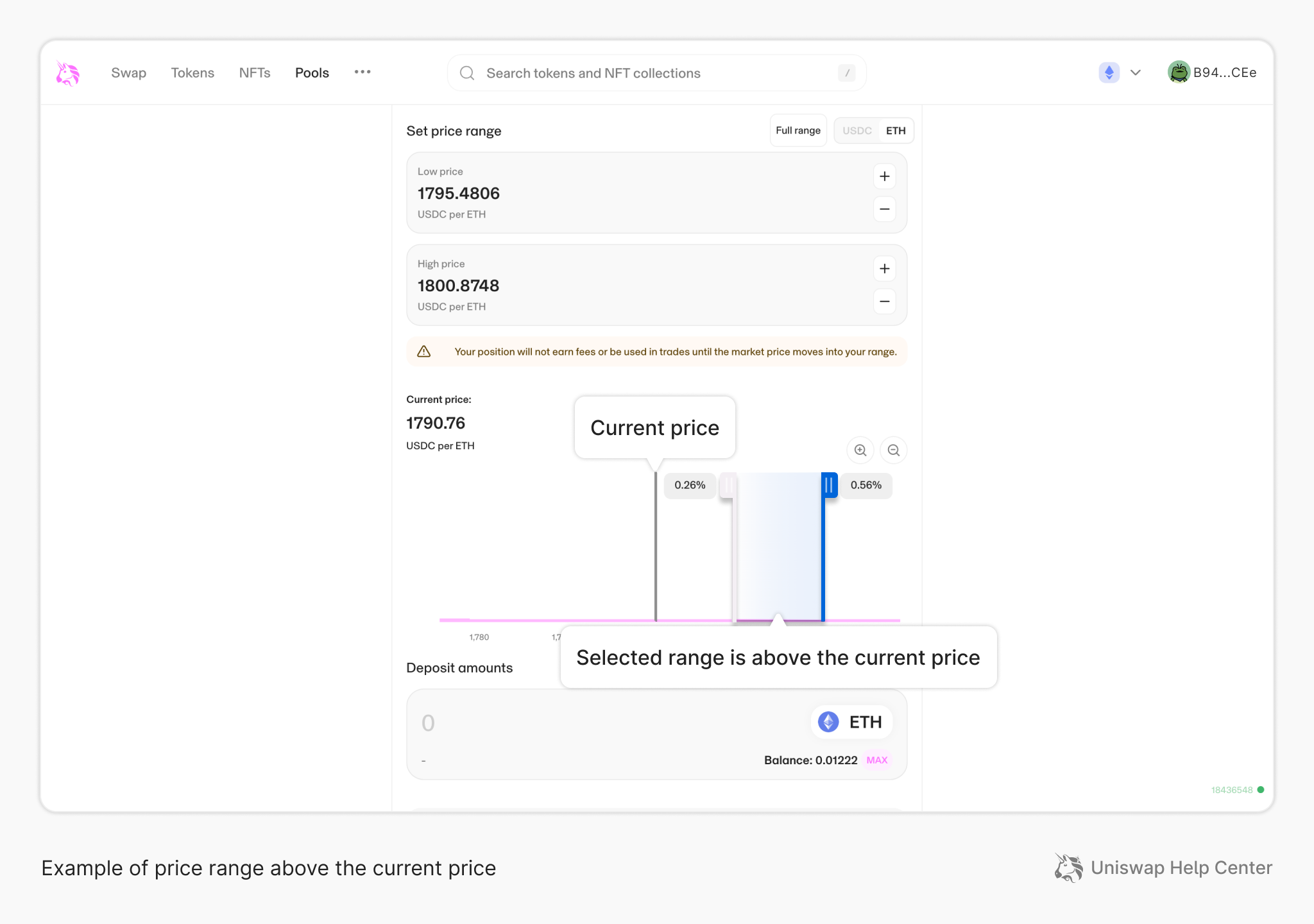Click the three-dot more options menu icon
This screenshot has height=924, width=1314.
[x=365, y=72]
